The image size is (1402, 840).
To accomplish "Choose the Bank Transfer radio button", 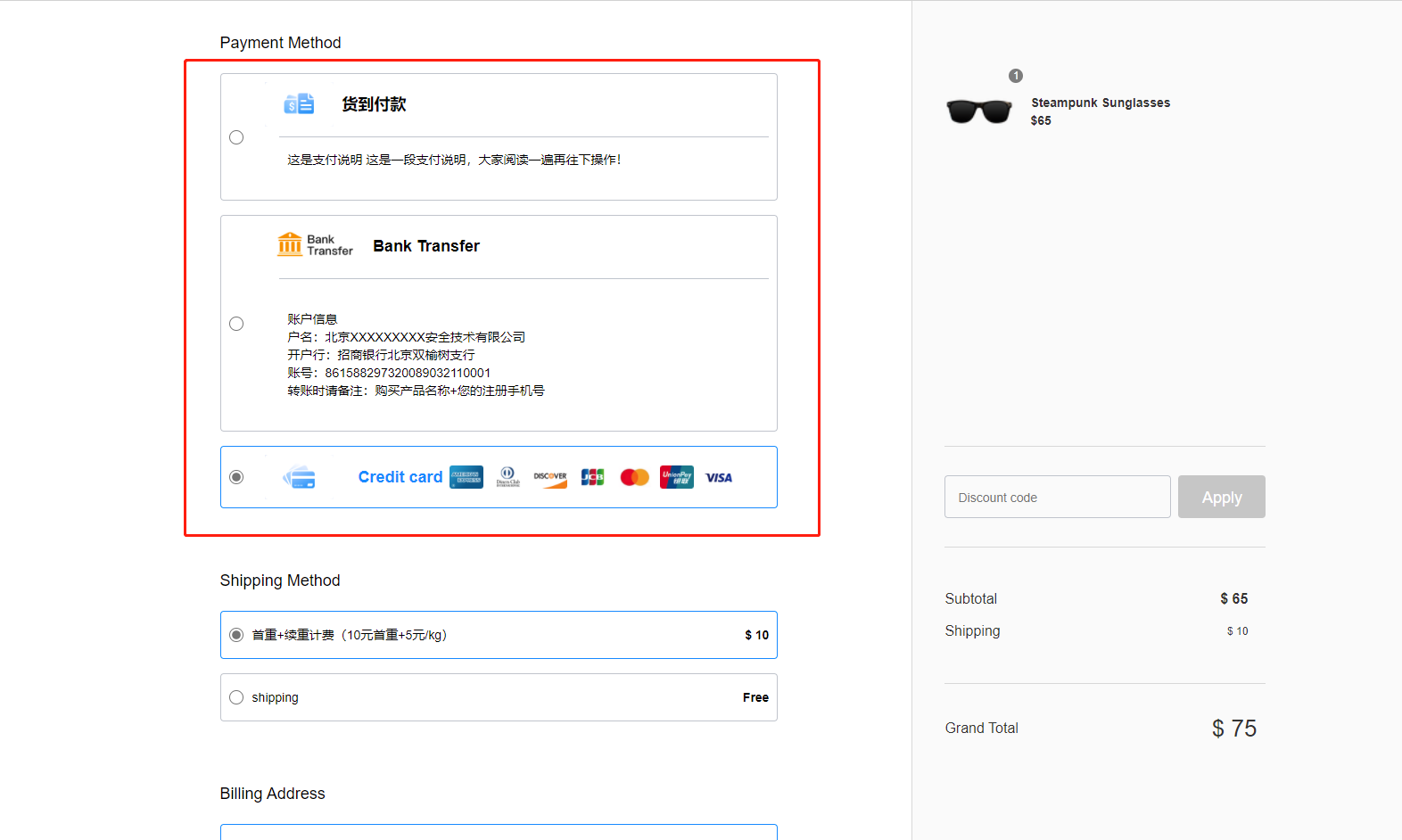I will click(236, 324).
